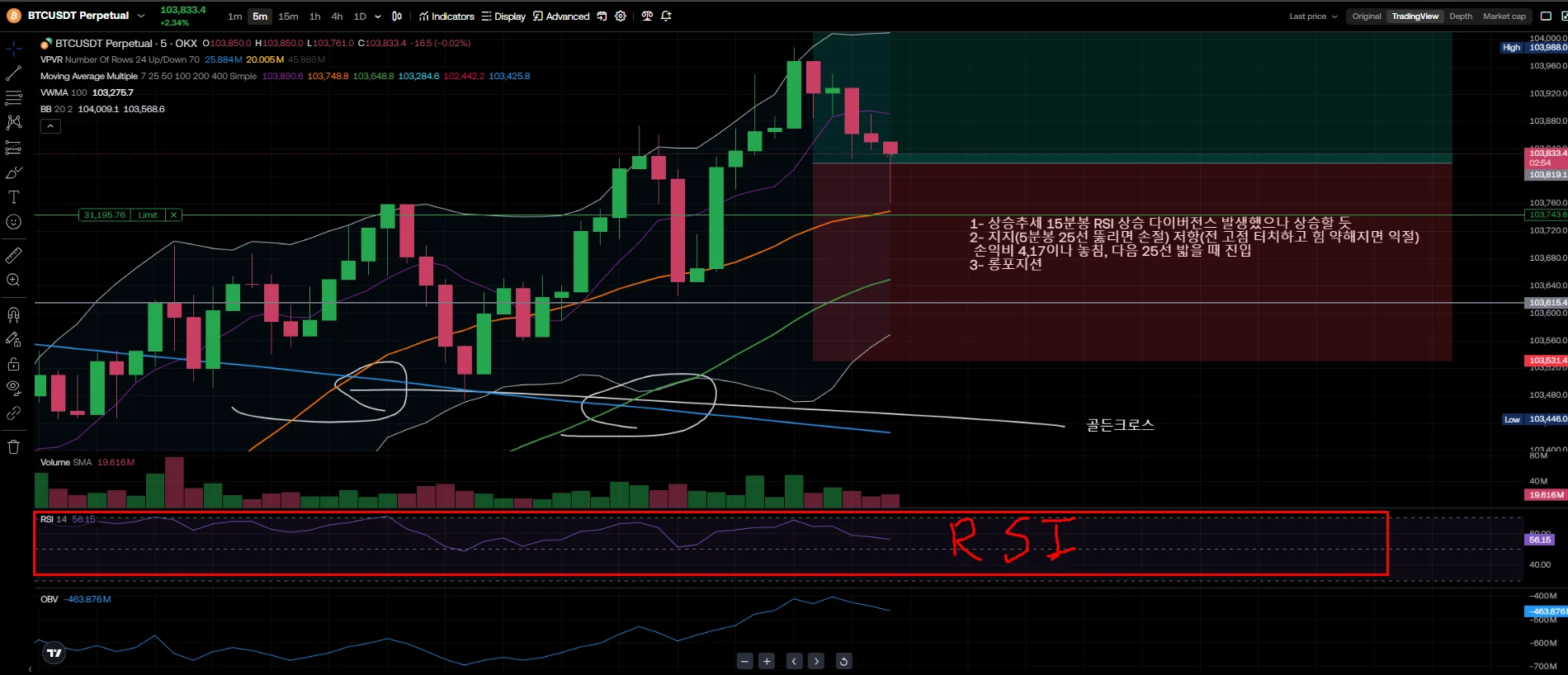Delete drawings with trash icon

pyautogui.click(x=14, y=447)
